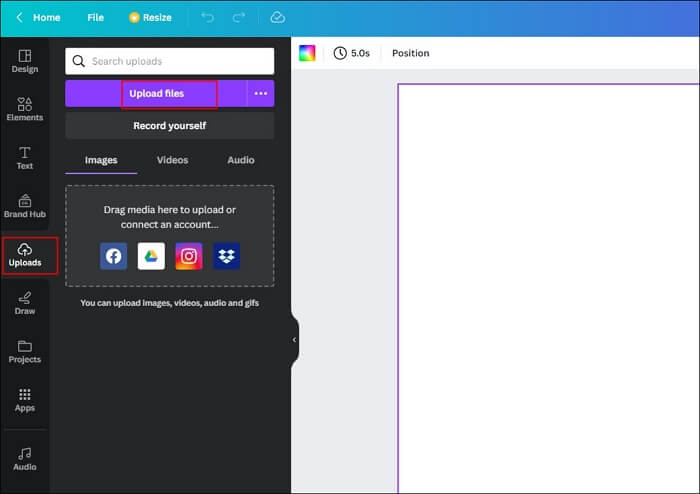Collapse the side panel with arrow handle

pyautogui.click(x=294, y=340)
